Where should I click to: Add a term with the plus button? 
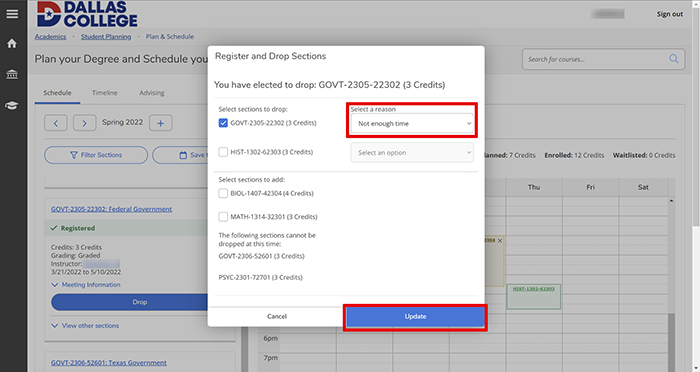161,123
